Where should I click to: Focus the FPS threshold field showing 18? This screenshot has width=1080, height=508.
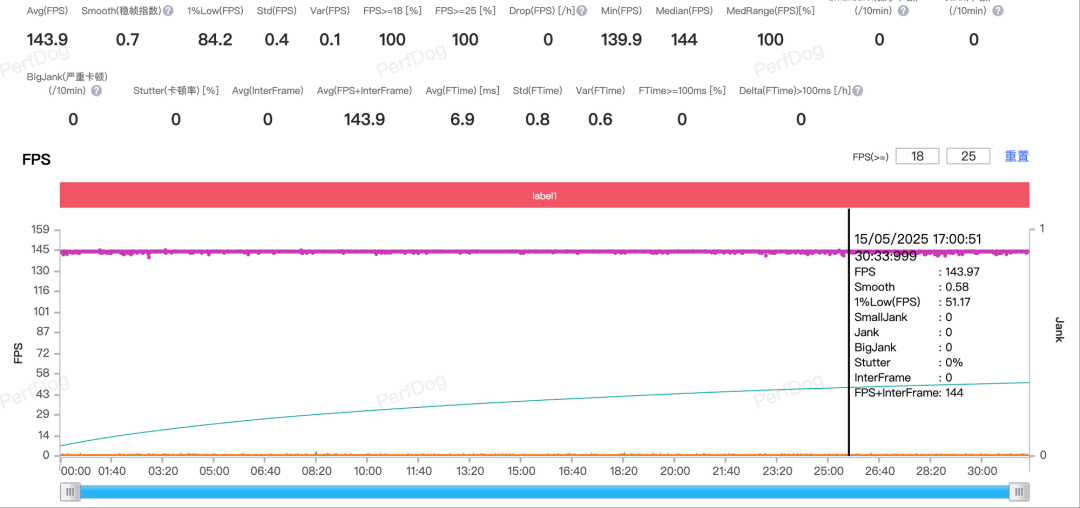917,156
